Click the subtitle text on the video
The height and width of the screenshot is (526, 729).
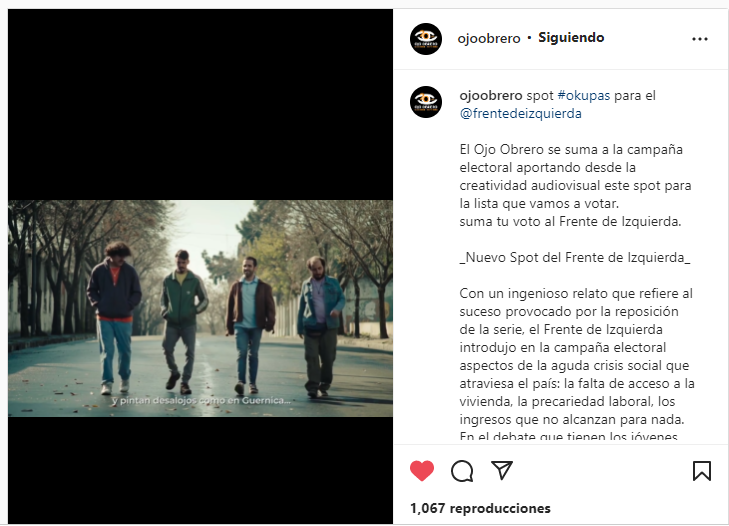[x=201, y=400]
